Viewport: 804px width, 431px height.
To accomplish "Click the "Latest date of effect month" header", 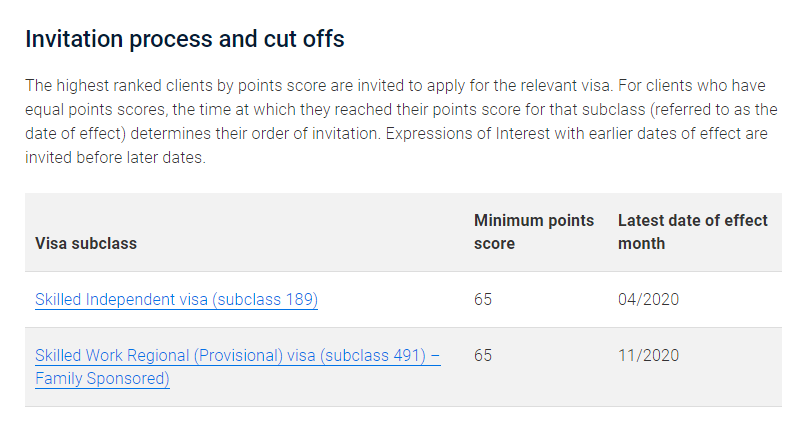I will (x=692, y=232).
